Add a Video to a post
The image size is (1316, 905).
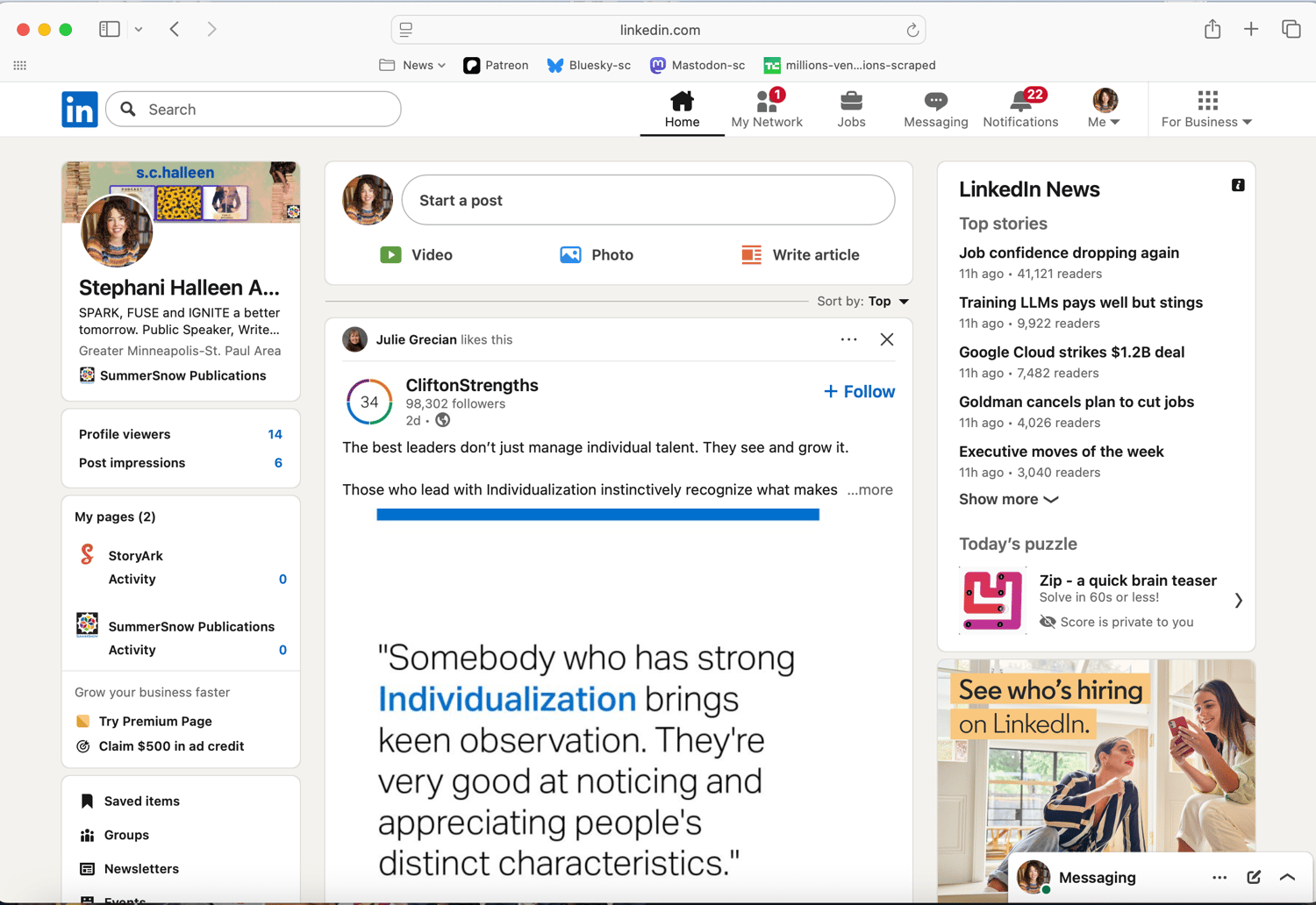pos(417,255)
